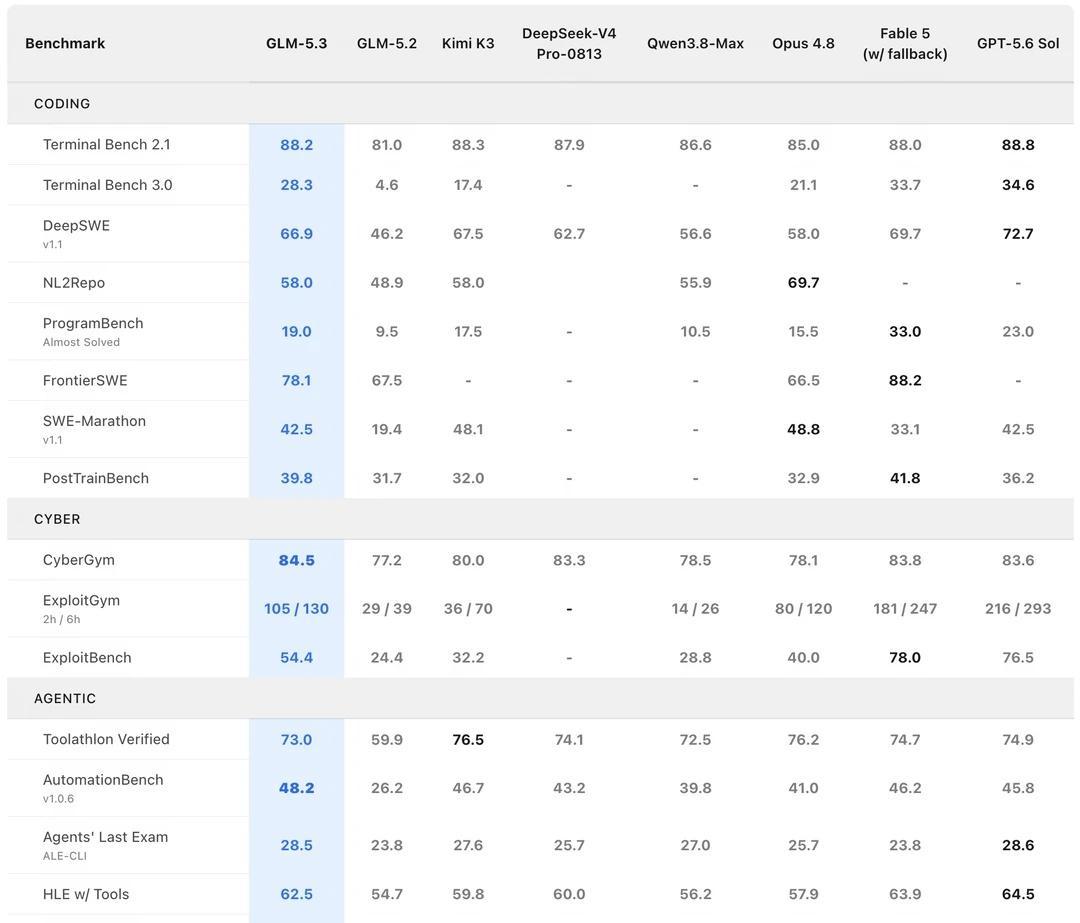
Task: Select the Qwen3.8-Max column header
Action: pyautogui.click(x=695, y=43)
